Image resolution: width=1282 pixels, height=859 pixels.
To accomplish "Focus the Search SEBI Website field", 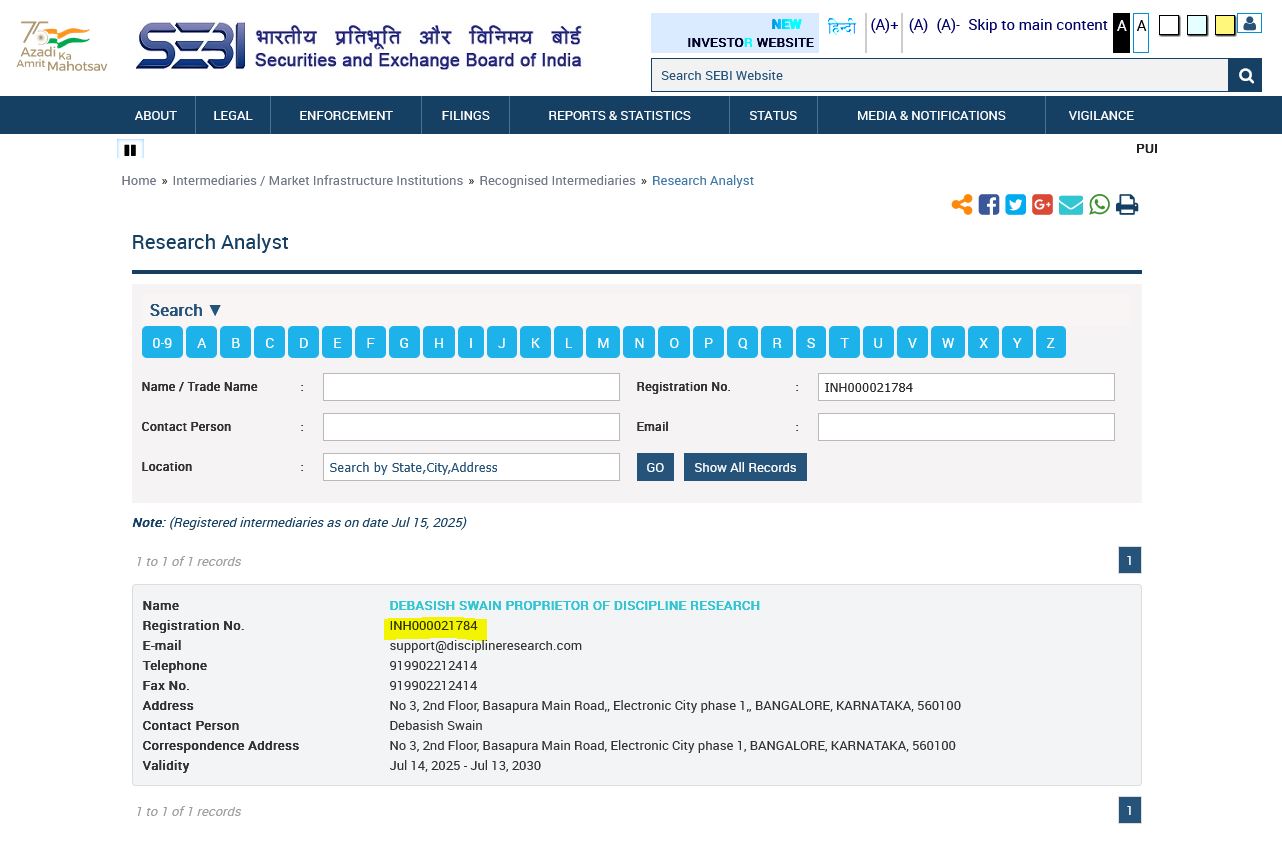I will (940, 75).
